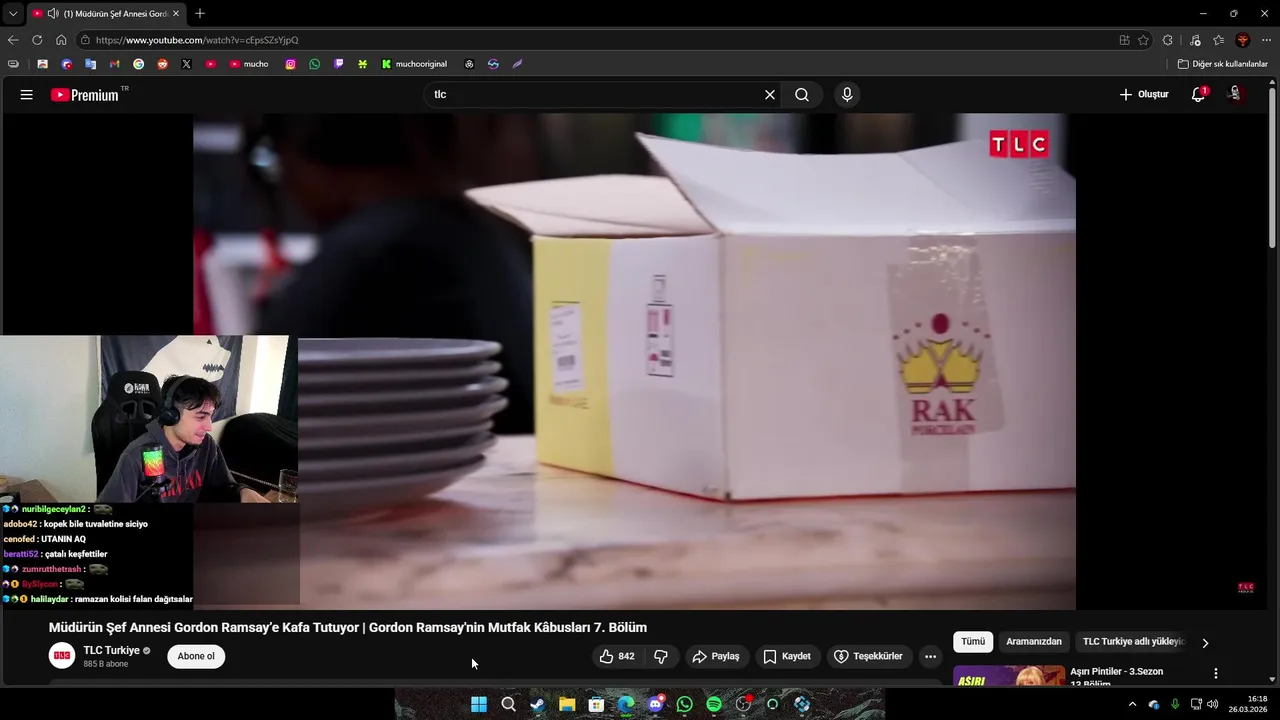Open the Twitch bookmark icon

click(339, 64)
